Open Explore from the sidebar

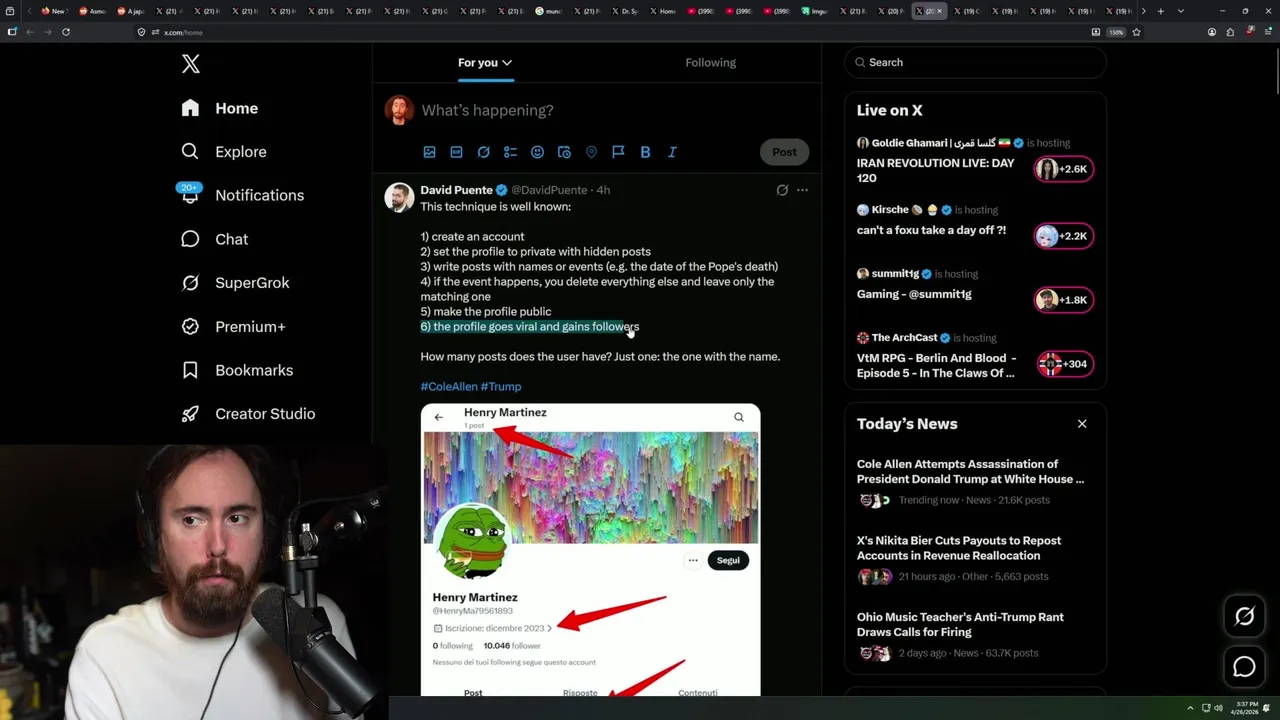[x=224, y=152]
